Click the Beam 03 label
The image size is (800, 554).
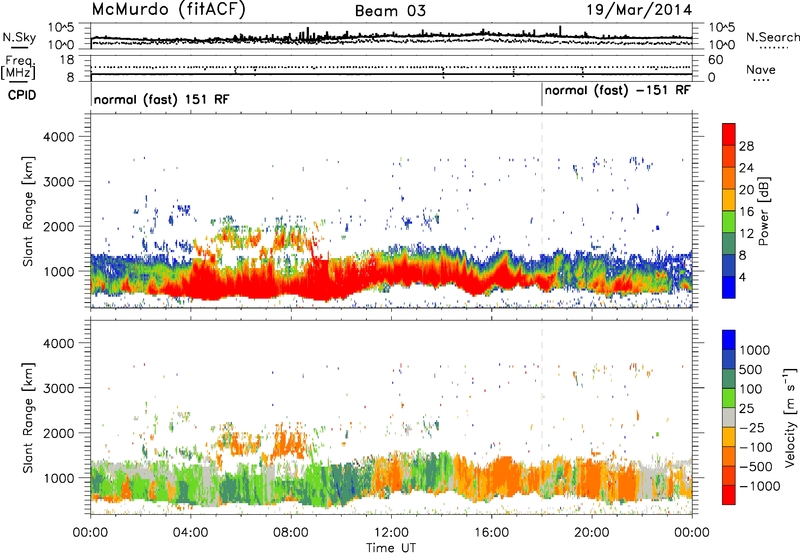pos(390,10)
